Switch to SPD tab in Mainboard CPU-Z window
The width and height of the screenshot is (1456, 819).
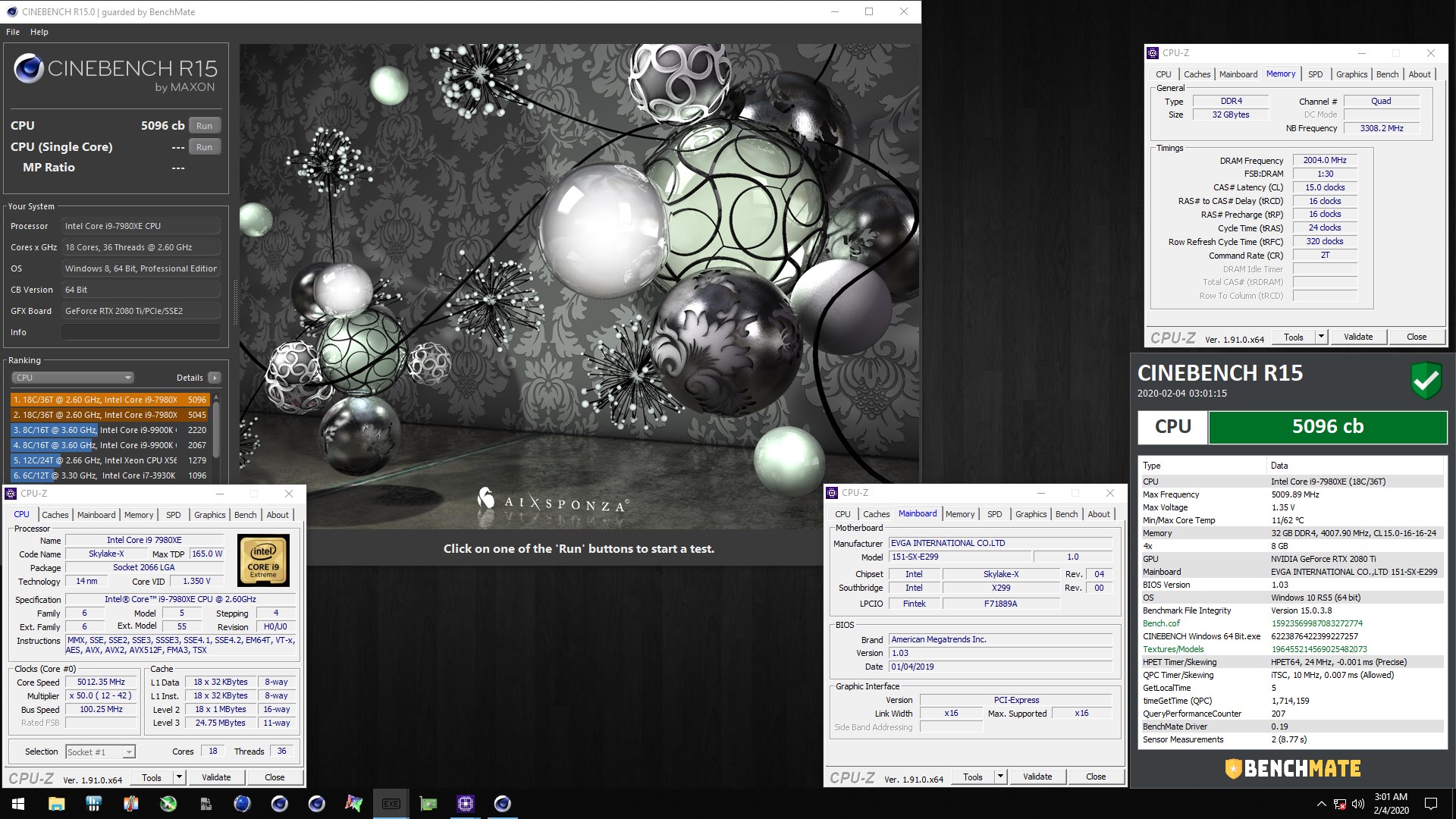coord(994,514)
